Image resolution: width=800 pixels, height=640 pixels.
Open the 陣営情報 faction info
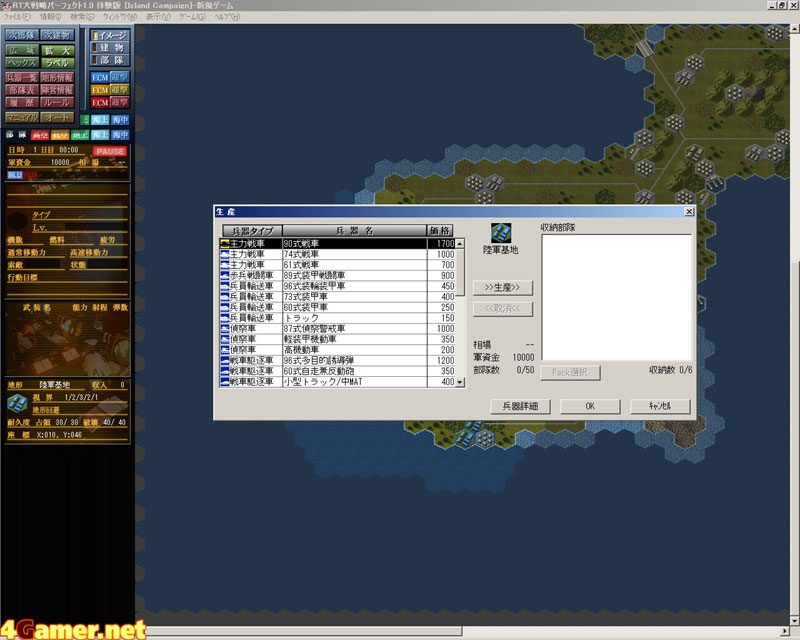(57, 90)
